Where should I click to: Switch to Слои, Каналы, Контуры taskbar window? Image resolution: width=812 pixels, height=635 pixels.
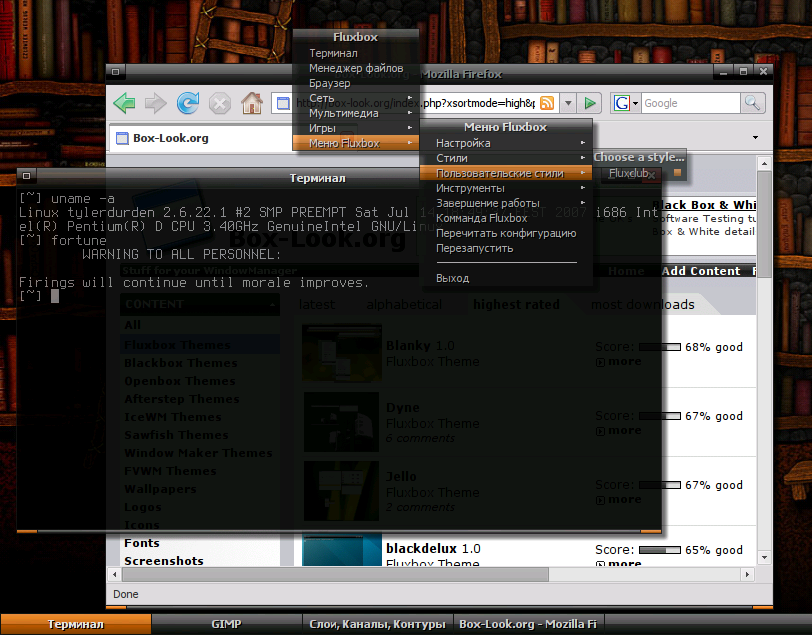tap(377, 624)
